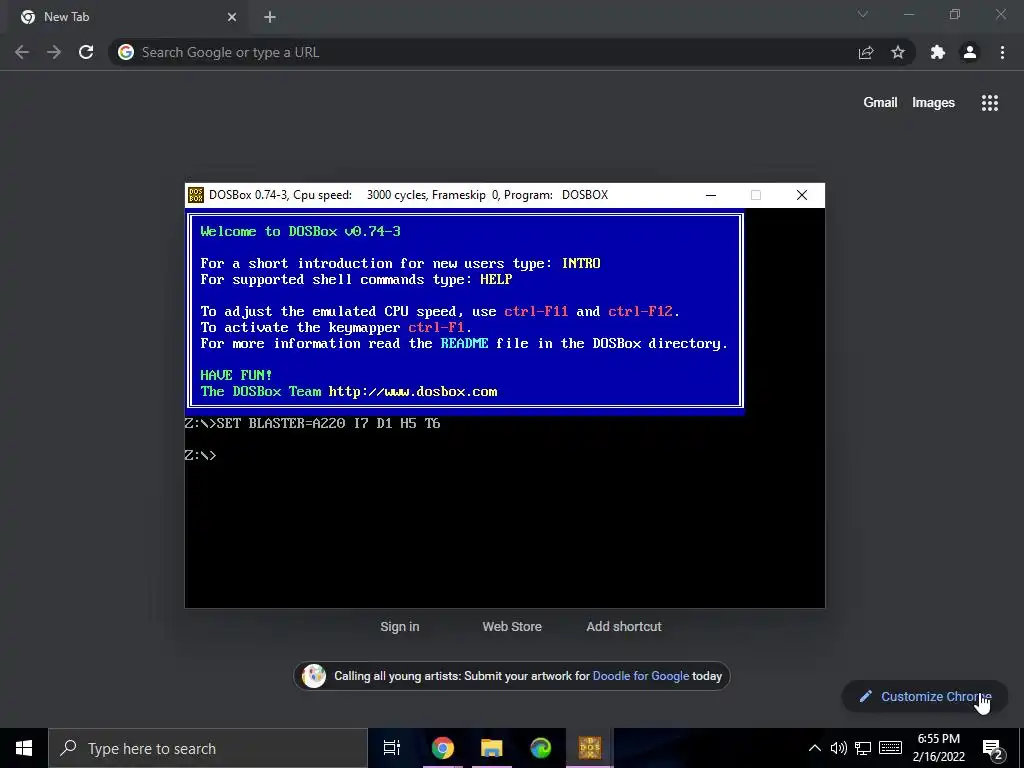Reload the page in Chrome
Image resolution: width=1024 pixels, height=768 pixels.
coord(86,52)
